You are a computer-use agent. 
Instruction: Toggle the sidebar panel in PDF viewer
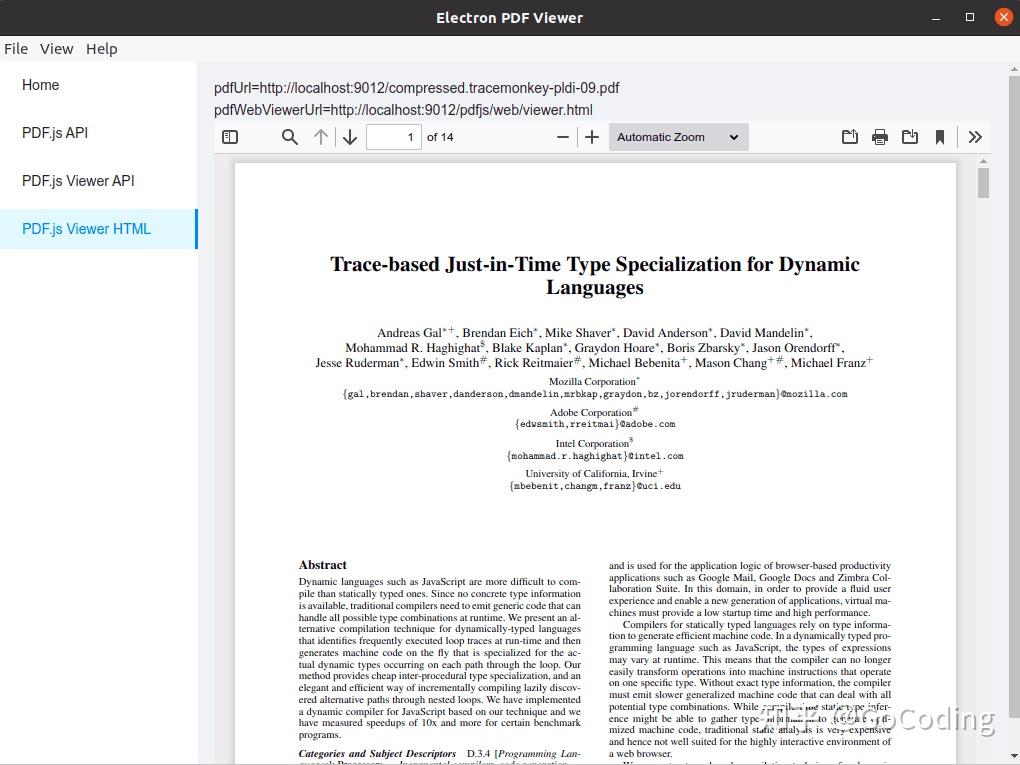pos(230,137)
